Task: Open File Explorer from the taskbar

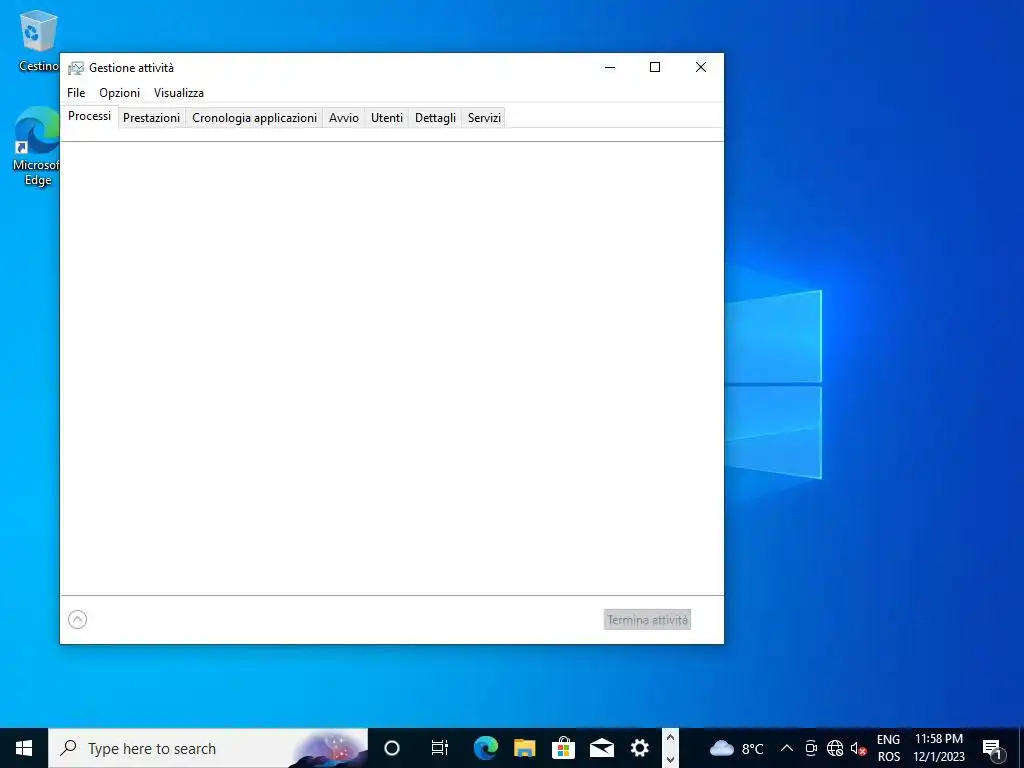Action: click(524, 748)
